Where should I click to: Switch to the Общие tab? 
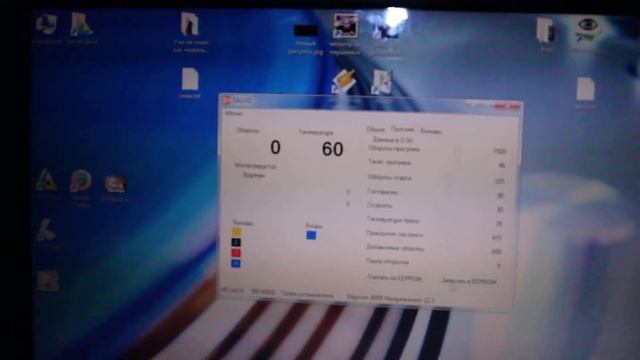(x=375, y=129)
